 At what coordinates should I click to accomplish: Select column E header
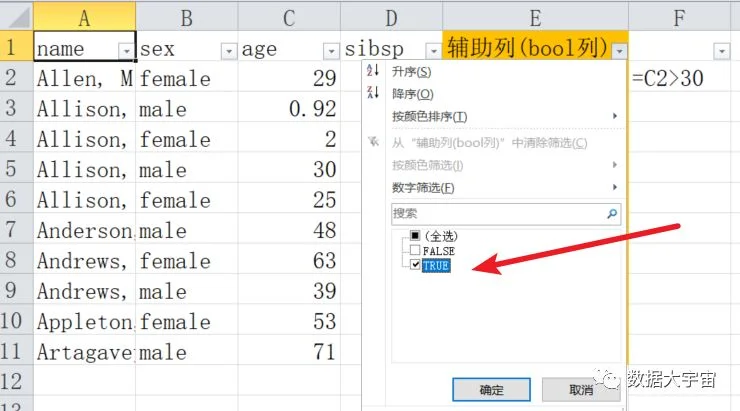tap(535, 17)
